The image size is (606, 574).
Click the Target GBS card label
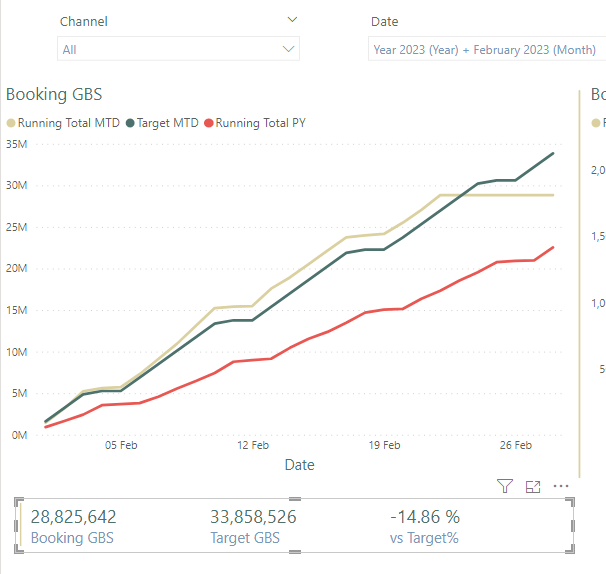245,538
